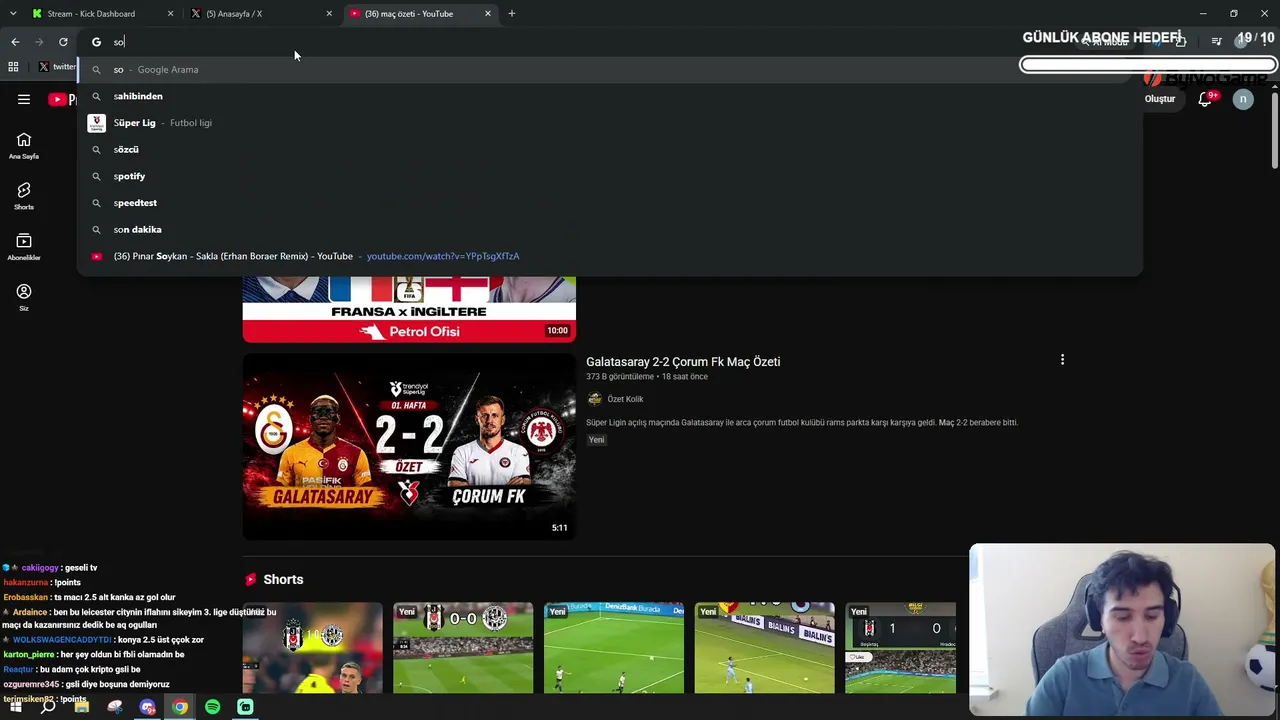Open Pınar Soykan - Sakla YouTube suggestion
1280x720 pixels.
610,256
